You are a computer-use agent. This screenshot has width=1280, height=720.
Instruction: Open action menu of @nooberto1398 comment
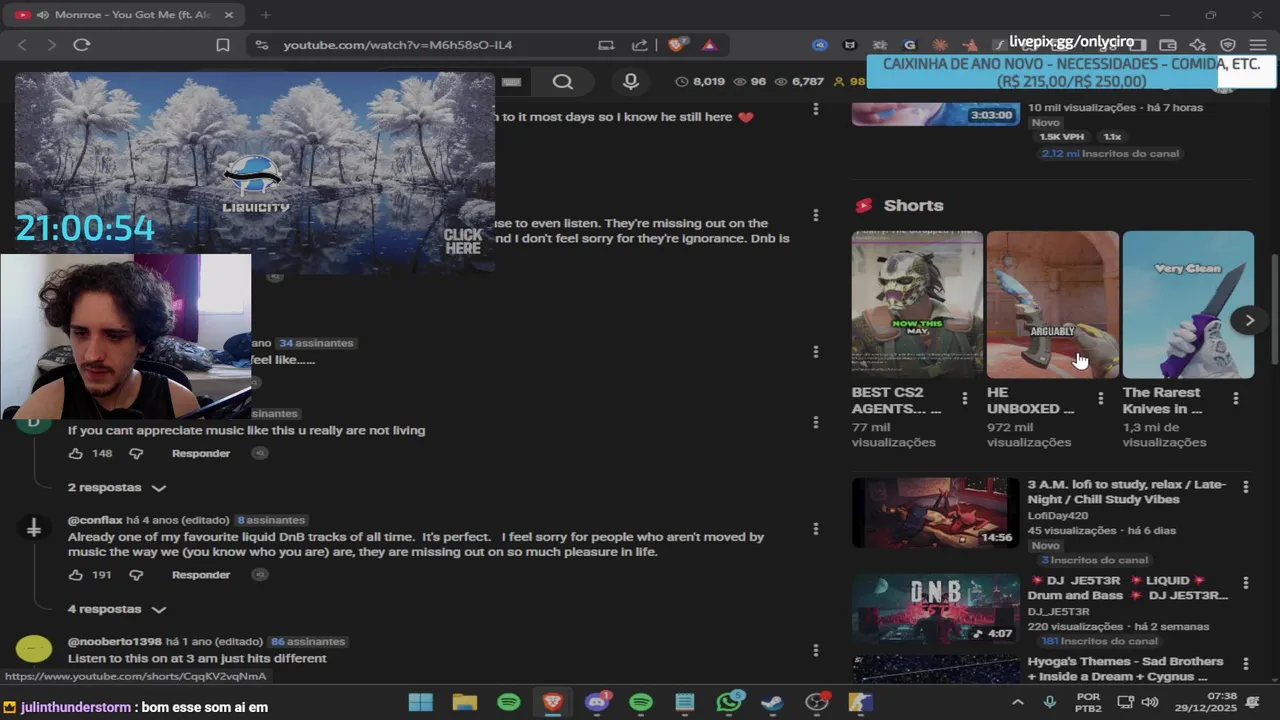(x=815, y=650)
